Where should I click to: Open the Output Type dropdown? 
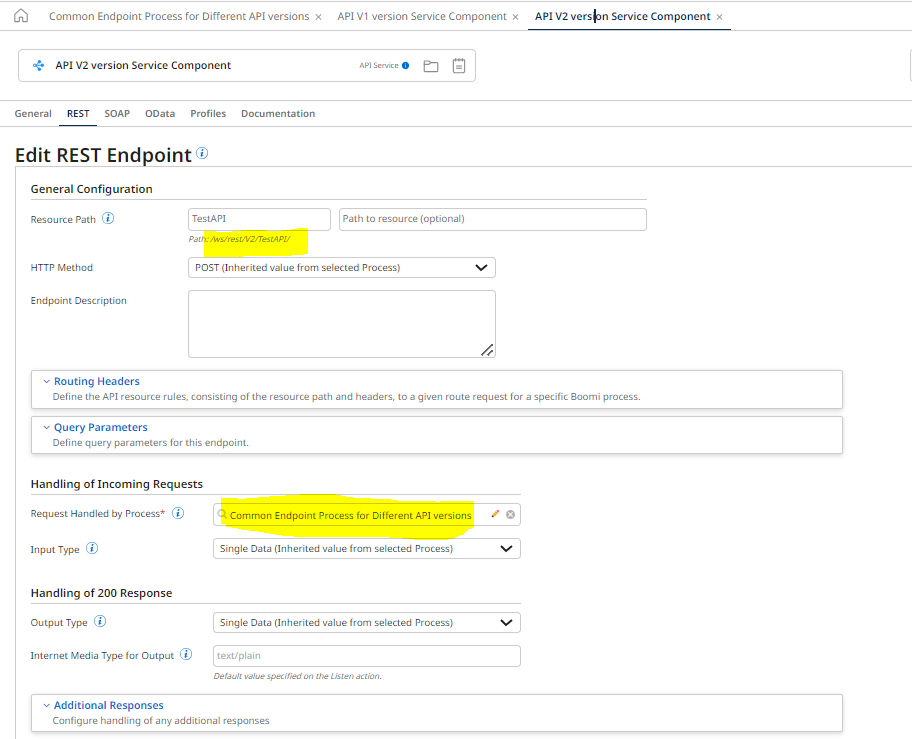pos(365,622)
